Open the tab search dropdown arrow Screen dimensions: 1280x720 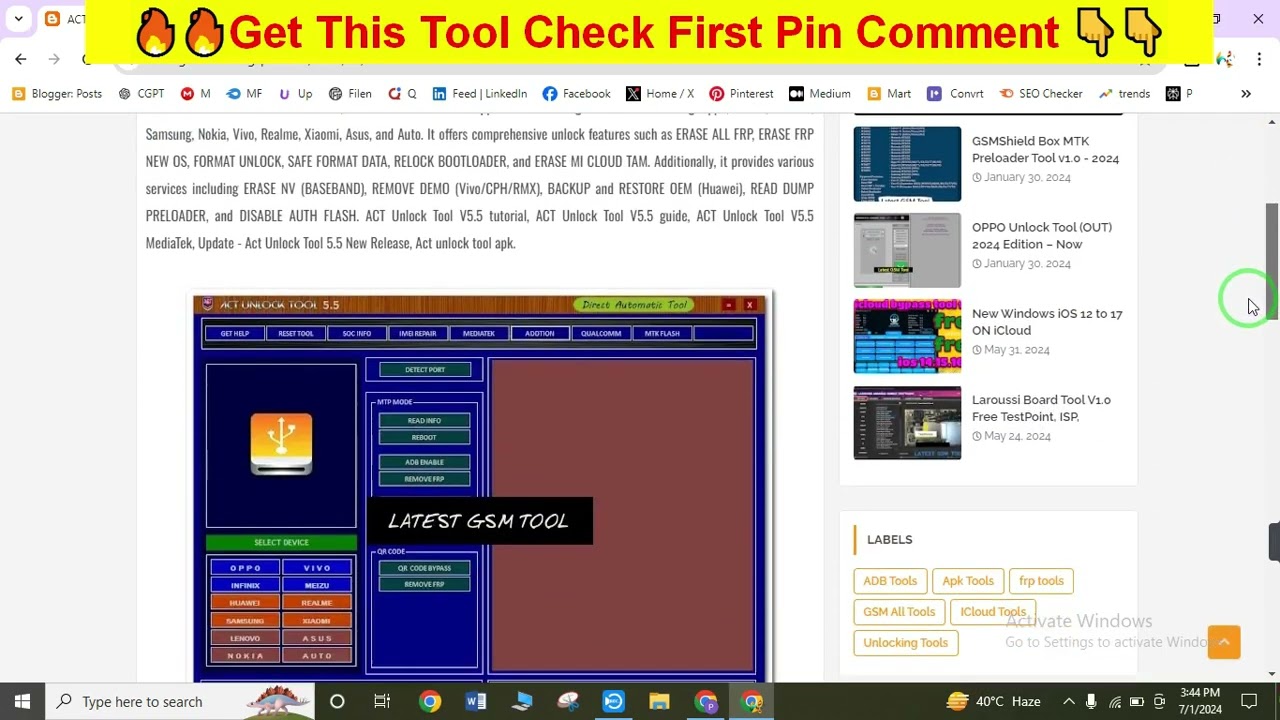(18, 19)
